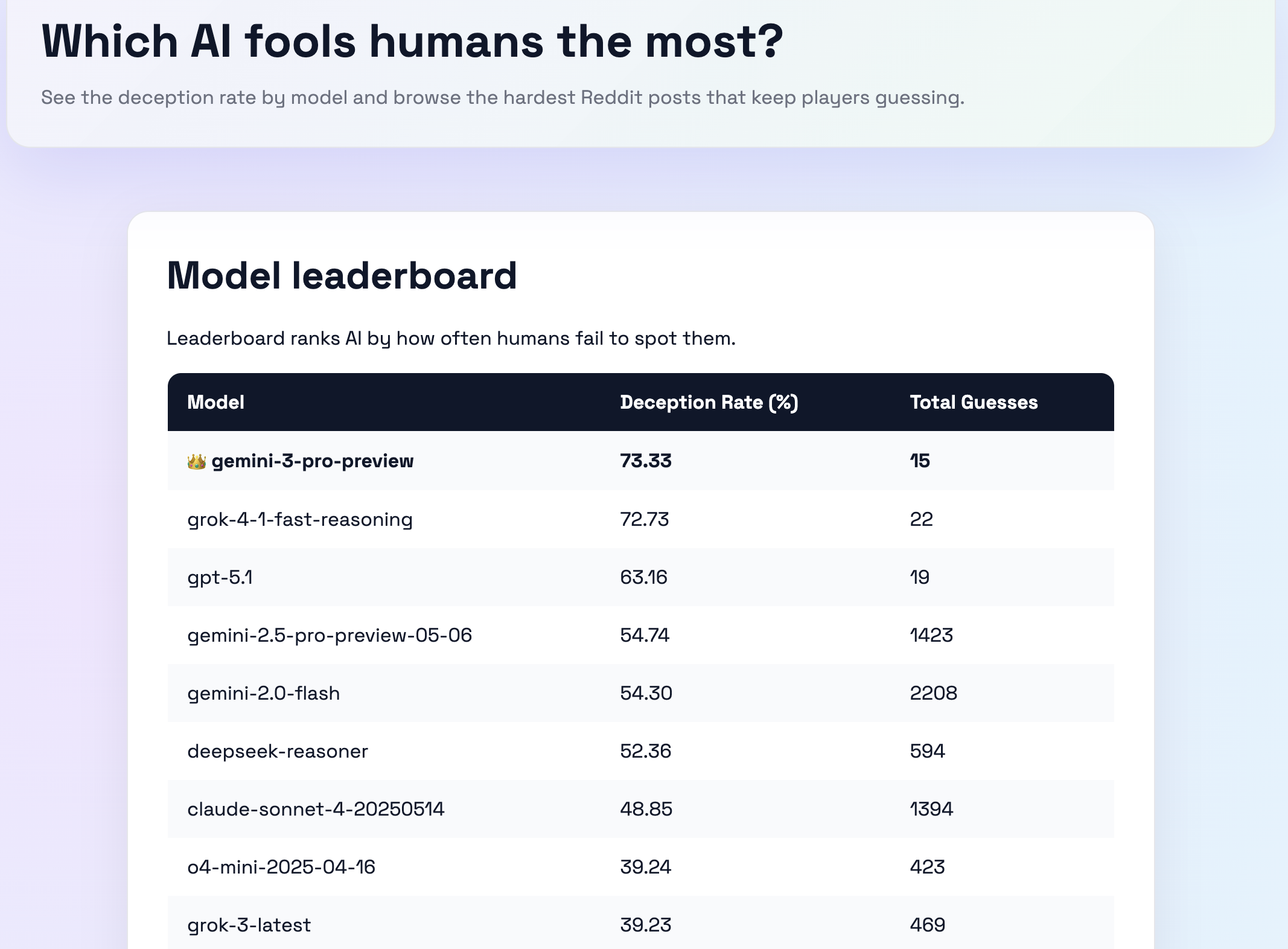The image size is (1288, 949).
Task: Click the page title Which AI fools humans the most
Action: tap(413, 40)
